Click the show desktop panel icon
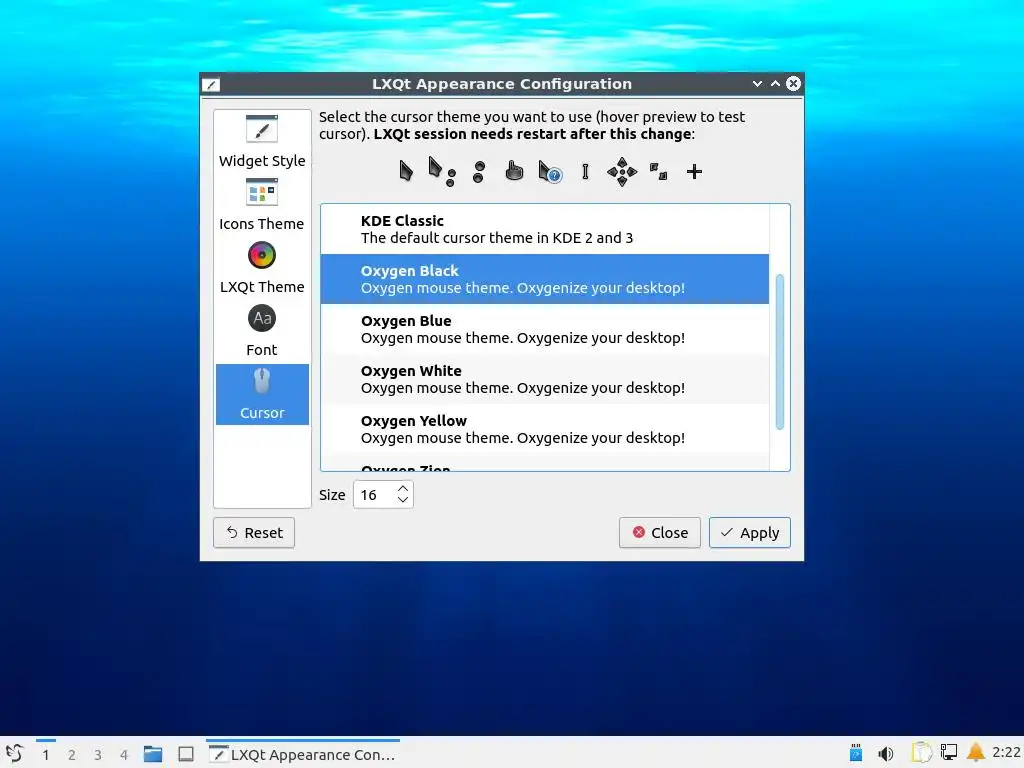The image size is (1024, 768). pos(186,754)
